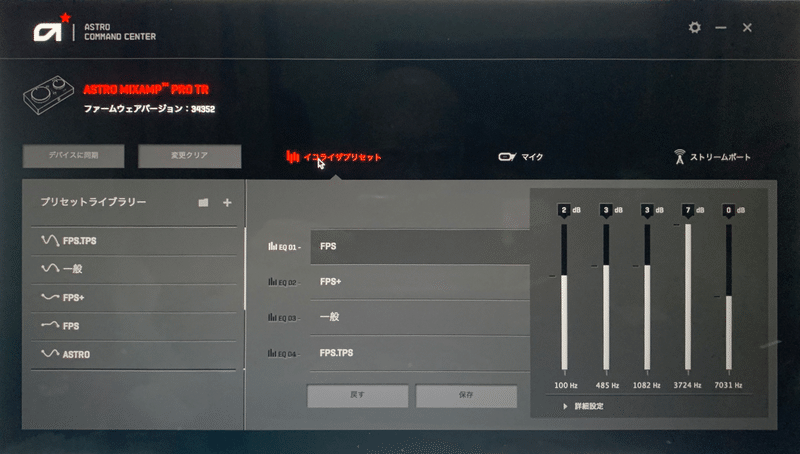Viewport: 800px width, 454px height.
Task: Click the 7031 Hz equalizer slider
Action: (x=729, y=297)
